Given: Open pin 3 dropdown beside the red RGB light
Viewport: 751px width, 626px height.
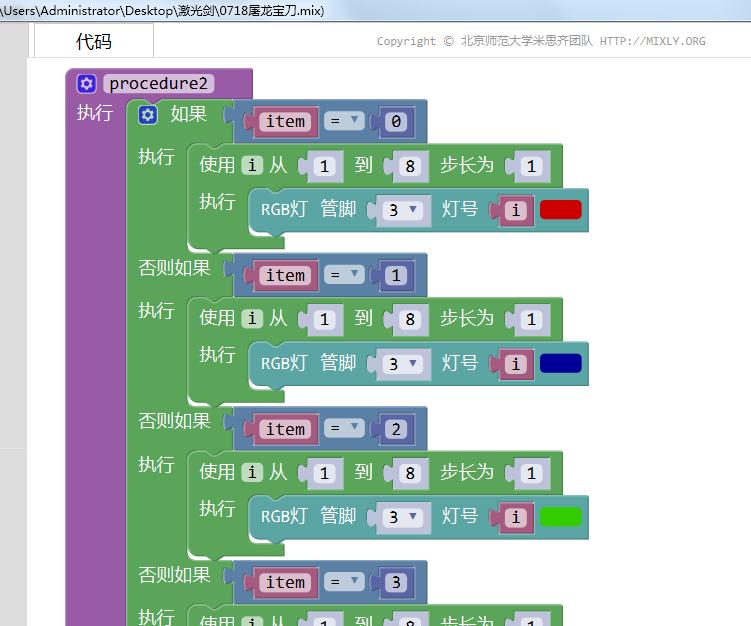Looking at the screenshot, I should [x=403, y=210].
